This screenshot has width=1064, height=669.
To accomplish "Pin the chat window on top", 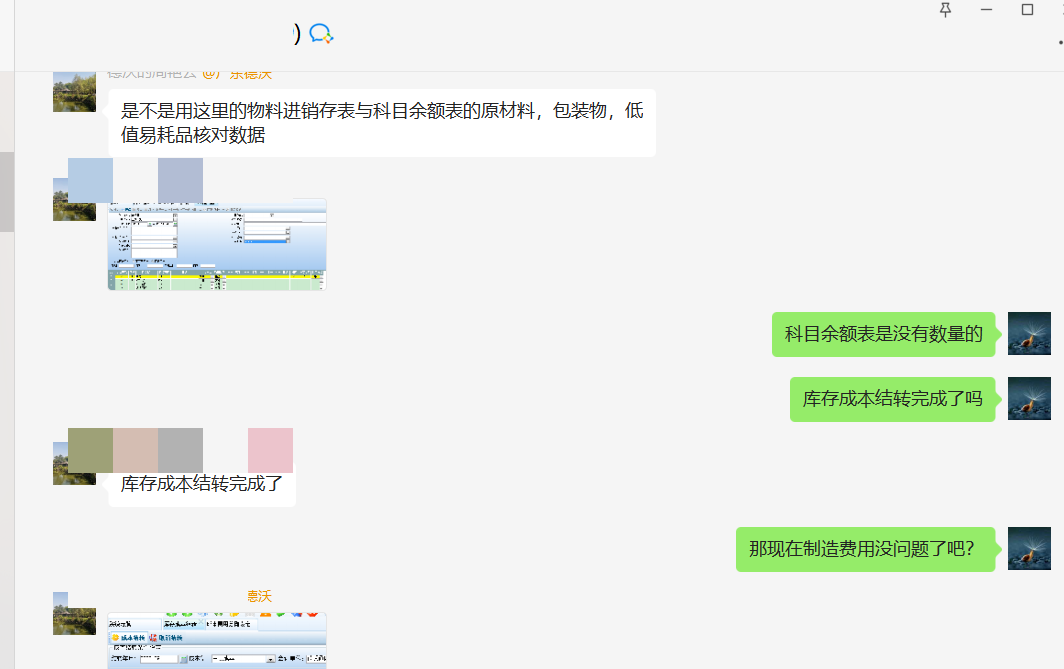I will click(945, 10).
